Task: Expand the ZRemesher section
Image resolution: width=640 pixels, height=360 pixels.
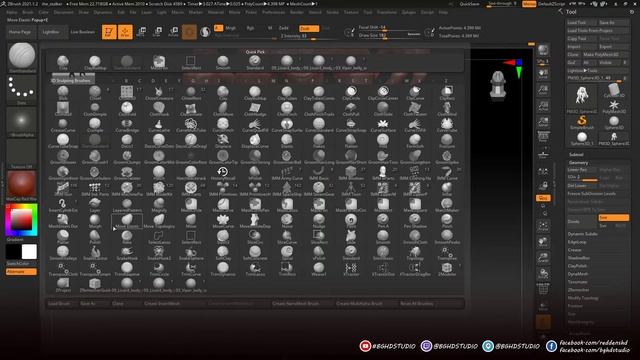Action: (x=578, y=290)
